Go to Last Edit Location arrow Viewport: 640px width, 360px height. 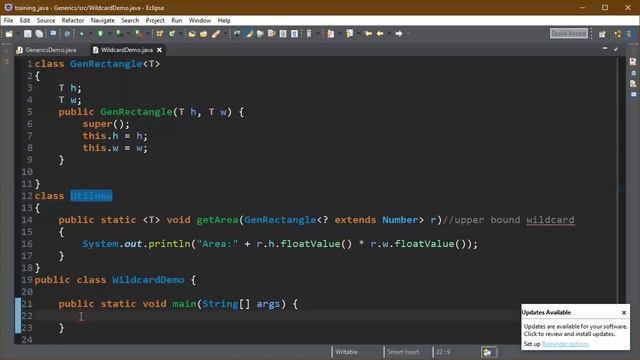368,33
